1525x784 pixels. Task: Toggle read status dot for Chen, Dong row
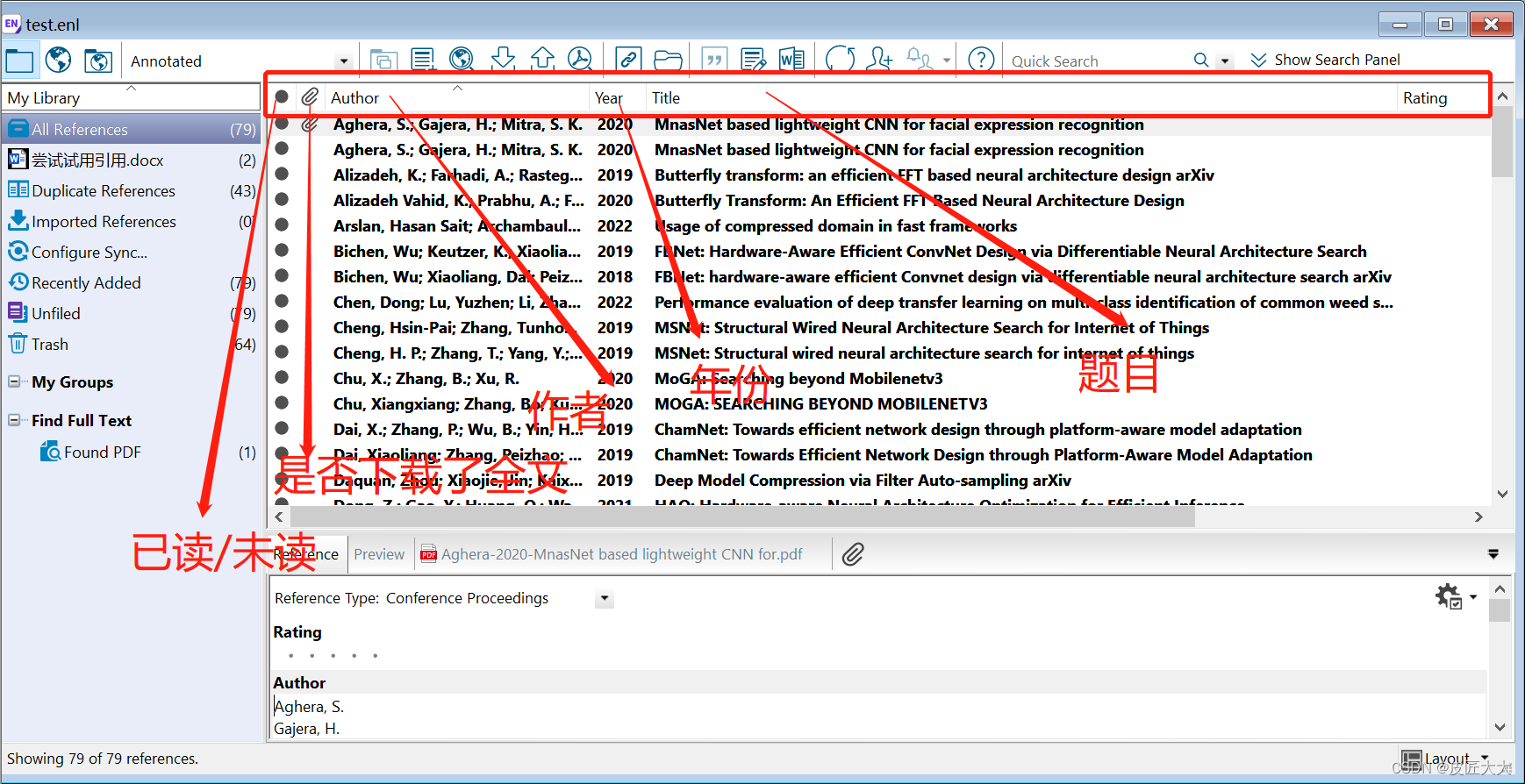[282, 301]
